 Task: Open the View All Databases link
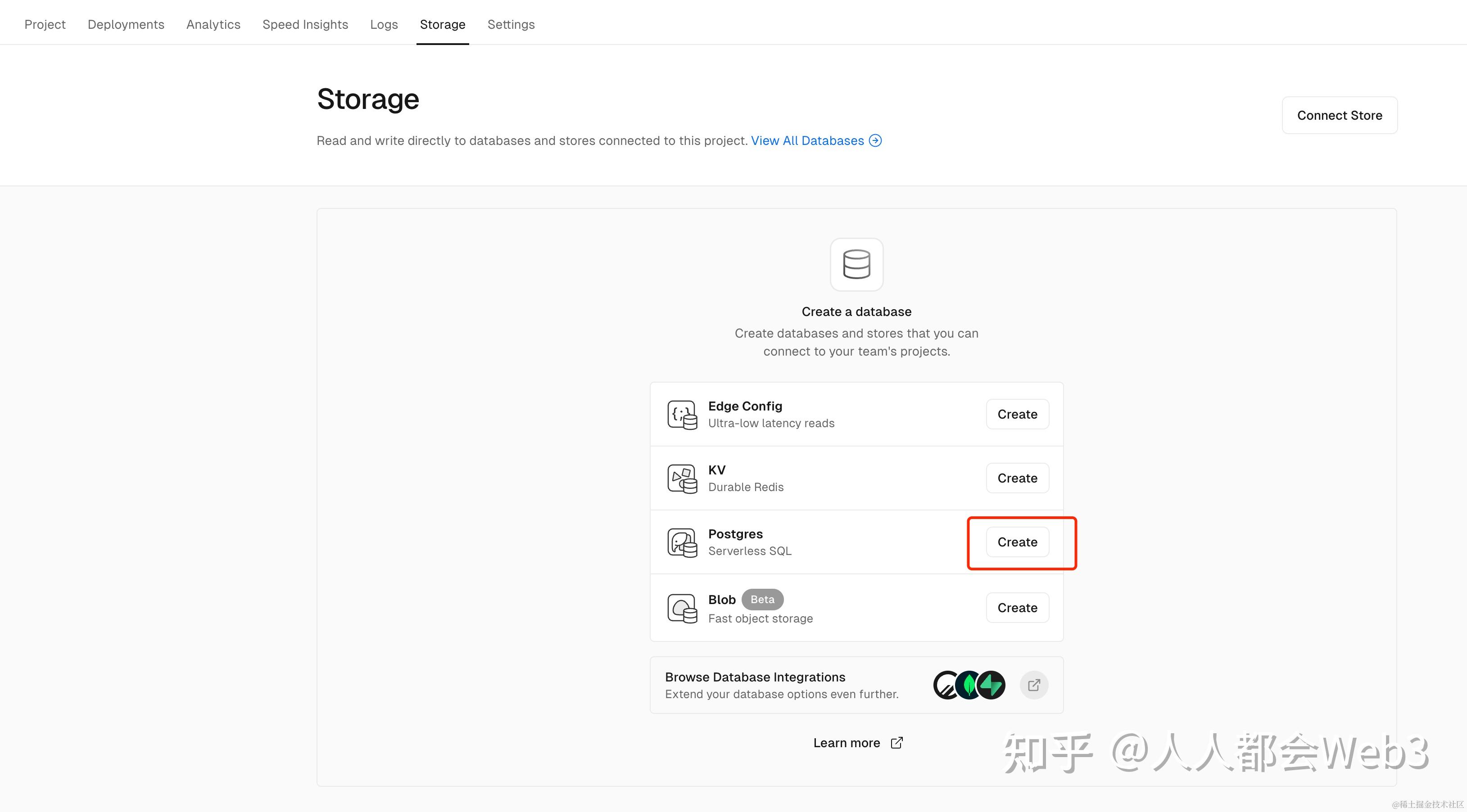tap(807, 140)
